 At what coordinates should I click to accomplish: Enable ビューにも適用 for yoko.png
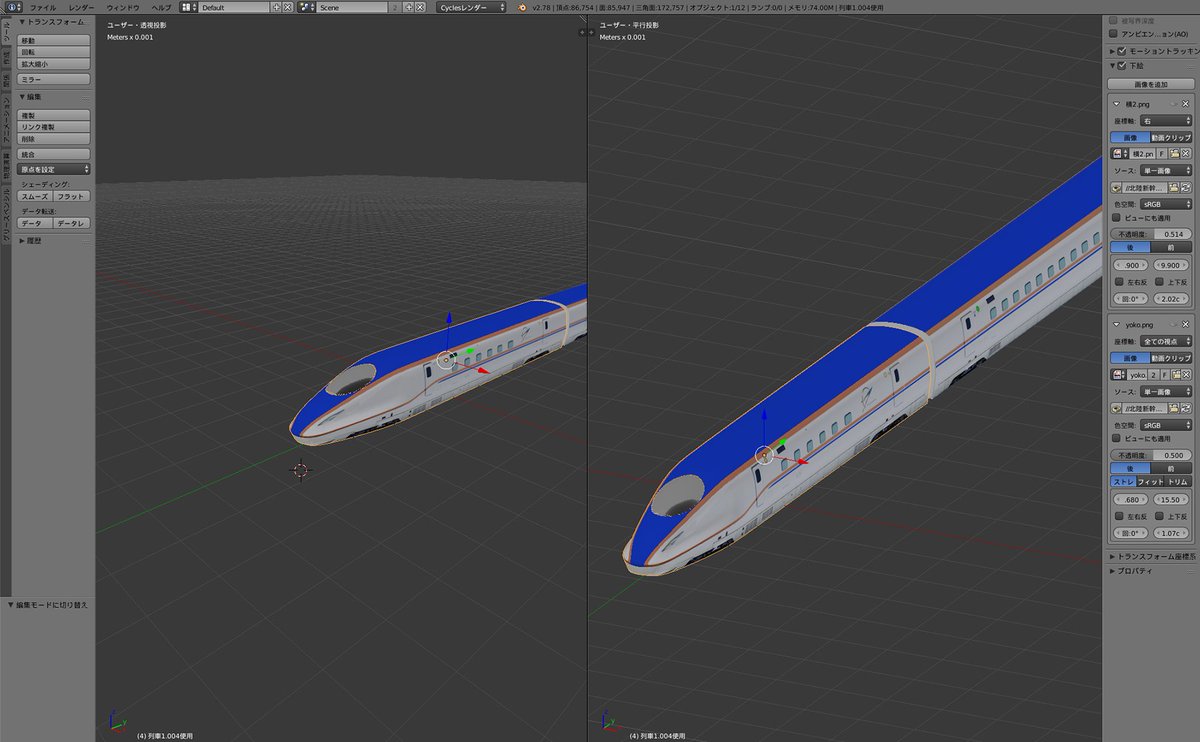[x=1116, y=438]
